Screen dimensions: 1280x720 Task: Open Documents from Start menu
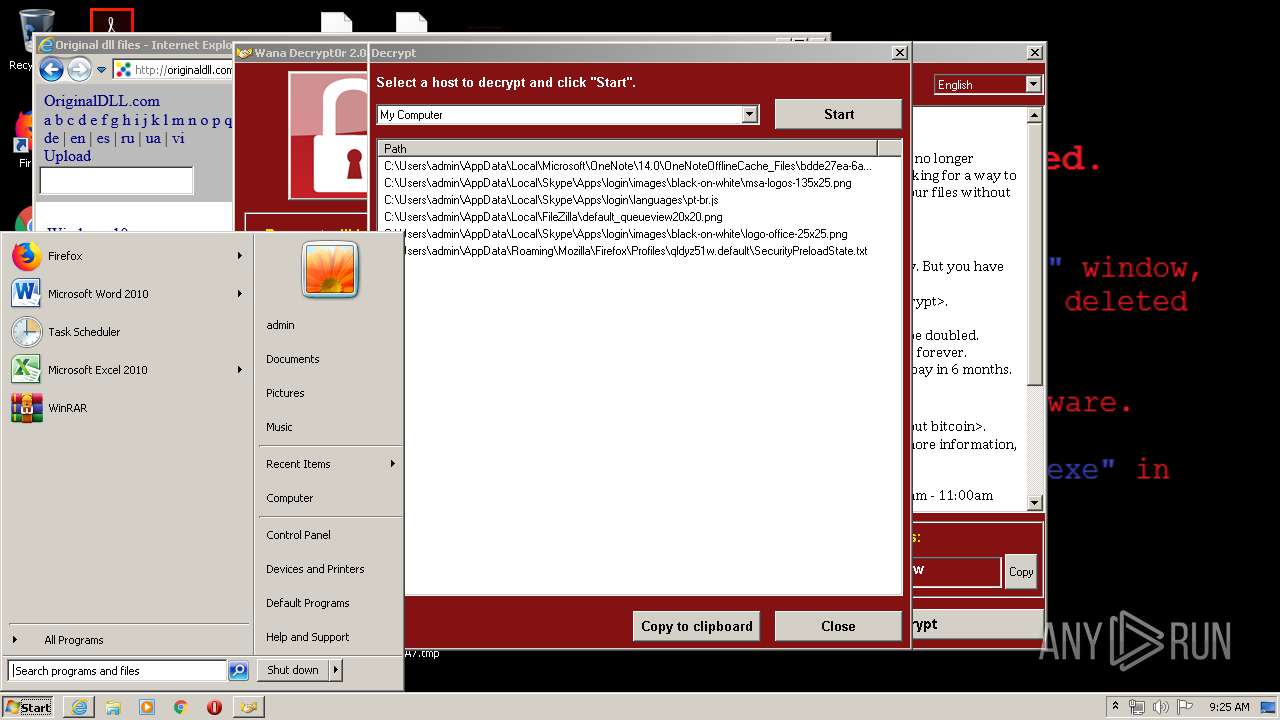tap(293, 359)
